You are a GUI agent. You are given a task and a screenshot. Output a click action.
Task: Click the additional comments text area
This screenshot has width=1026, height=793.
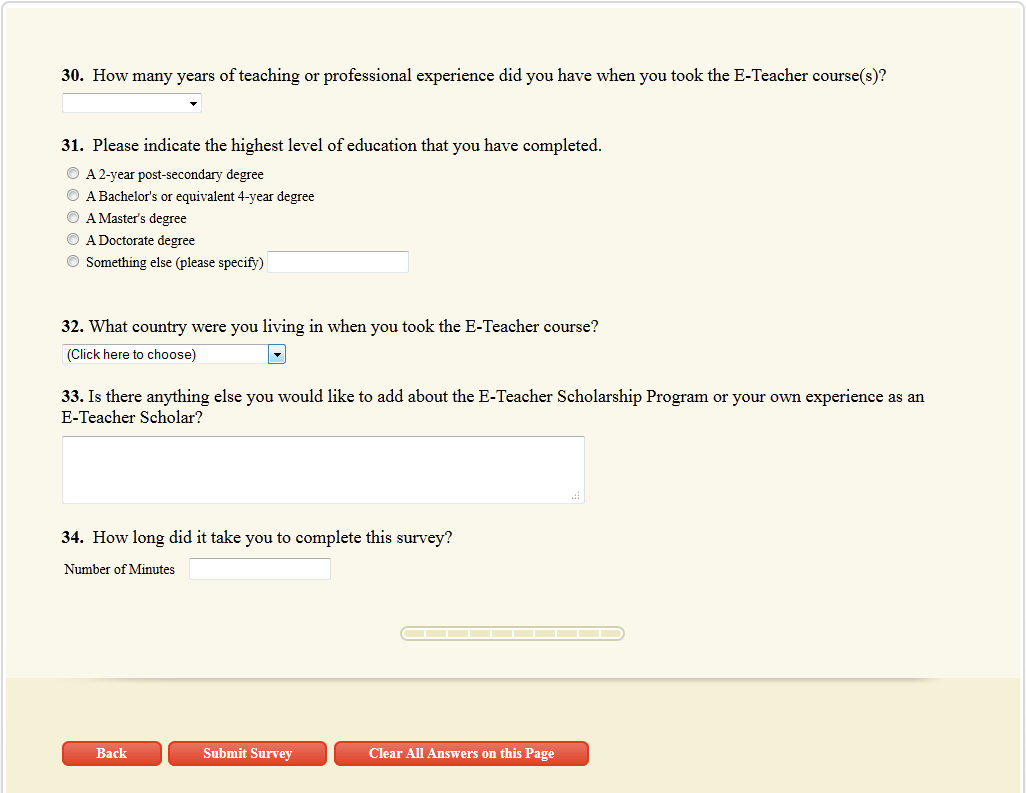pos(322,469)
